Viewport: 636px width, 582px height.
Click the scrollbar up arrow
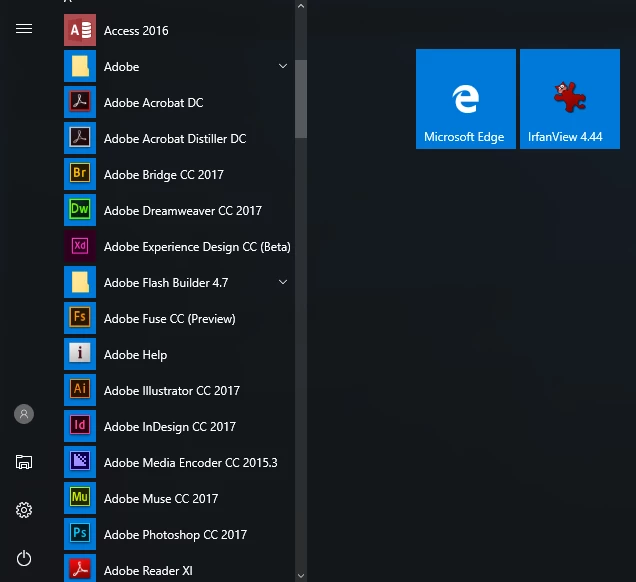click(x=301, y=6)
